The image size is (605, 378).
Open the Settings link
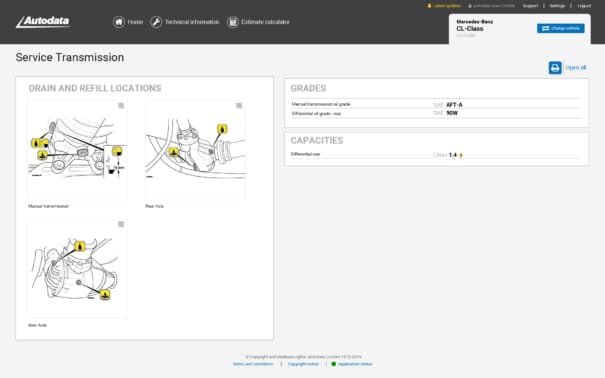[x=557, y=6]
